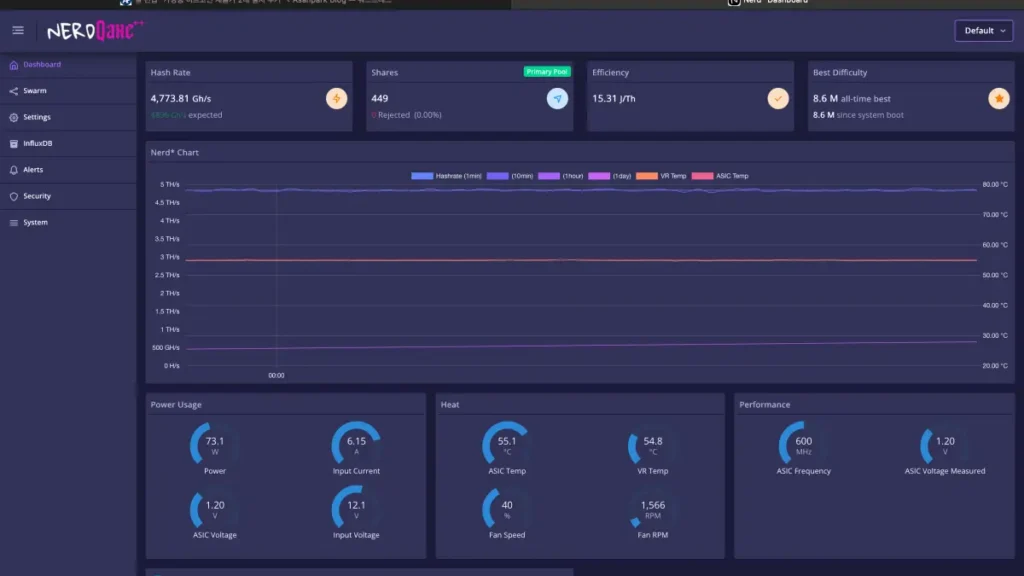Click the Hash Rate lightning bolt icon

[x=336, y=99]
